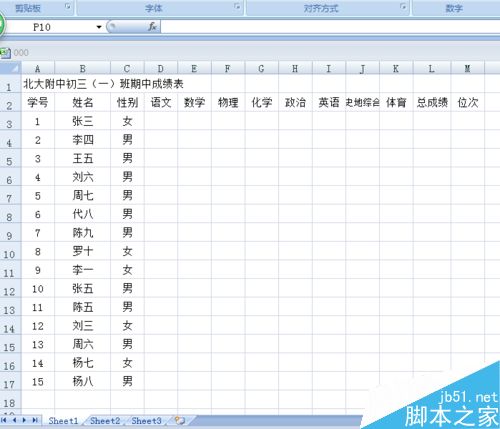Click the cell containing 周六

click(x=82, y=344)
